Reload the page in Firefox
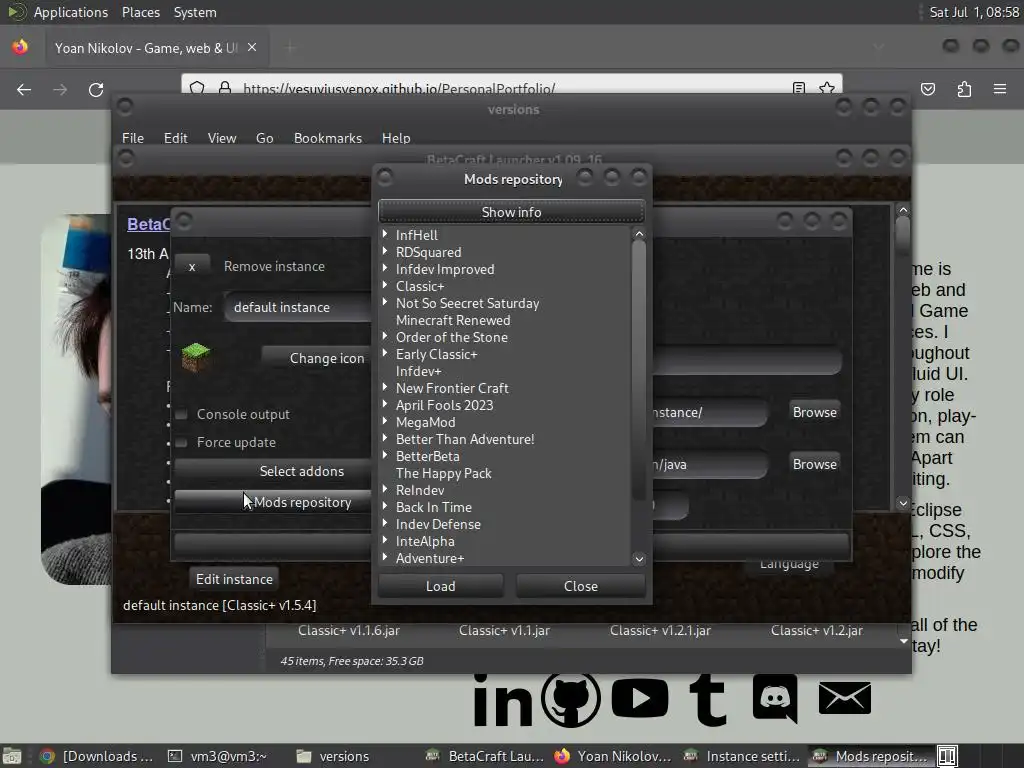Viewport: 1024px width, 768px height. point(96,89)
